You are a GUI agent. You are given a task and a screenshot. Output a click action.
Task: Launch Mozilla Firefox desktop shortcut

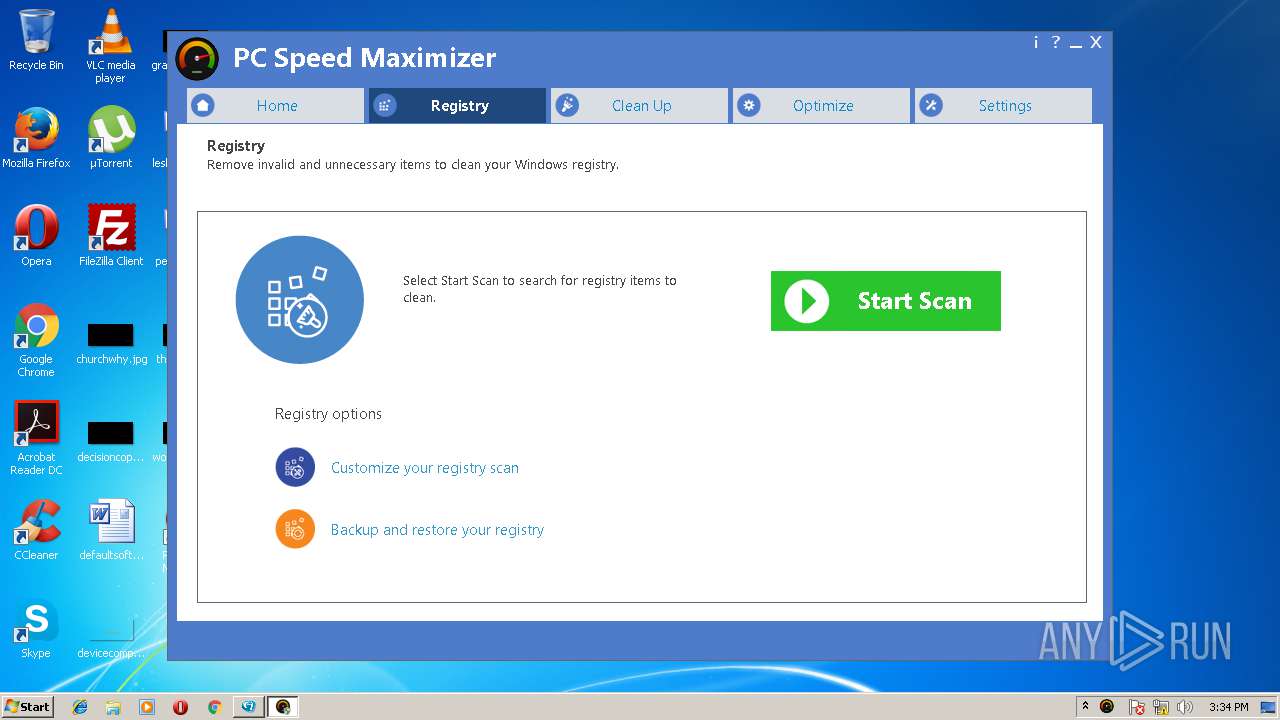(36, 138)
